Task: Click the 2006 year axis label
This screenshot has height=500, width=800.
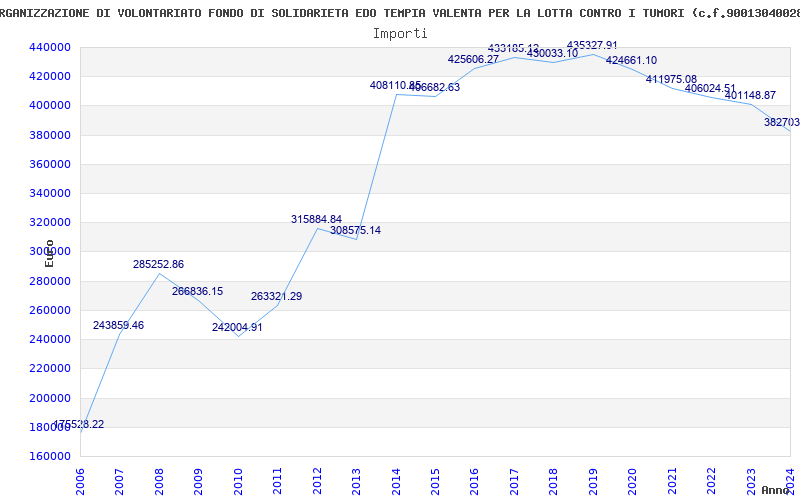Action: (x=80, y=482)
